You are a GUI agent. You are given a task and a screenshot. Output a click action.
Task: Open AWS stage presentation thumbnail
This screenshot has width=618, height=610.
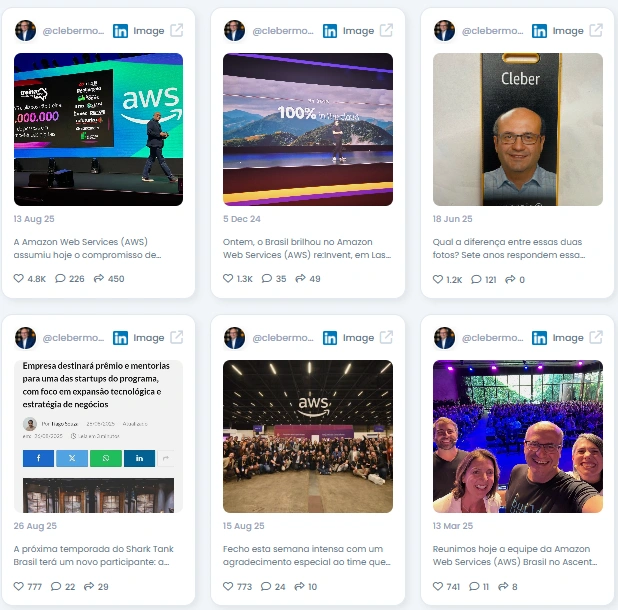pyautogui.click(x=99, y=129)
